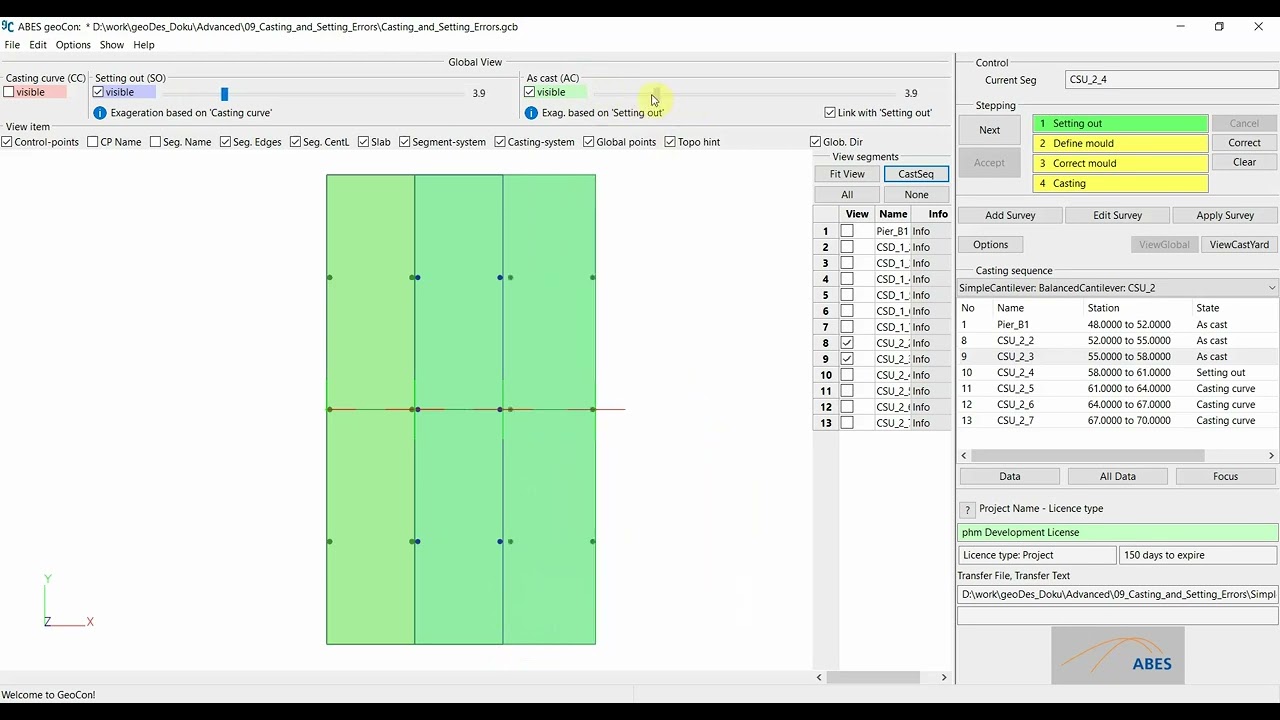The image size is (1280, 720).
Task: Toggle the Global points checkbox
Action: [589, 142]
